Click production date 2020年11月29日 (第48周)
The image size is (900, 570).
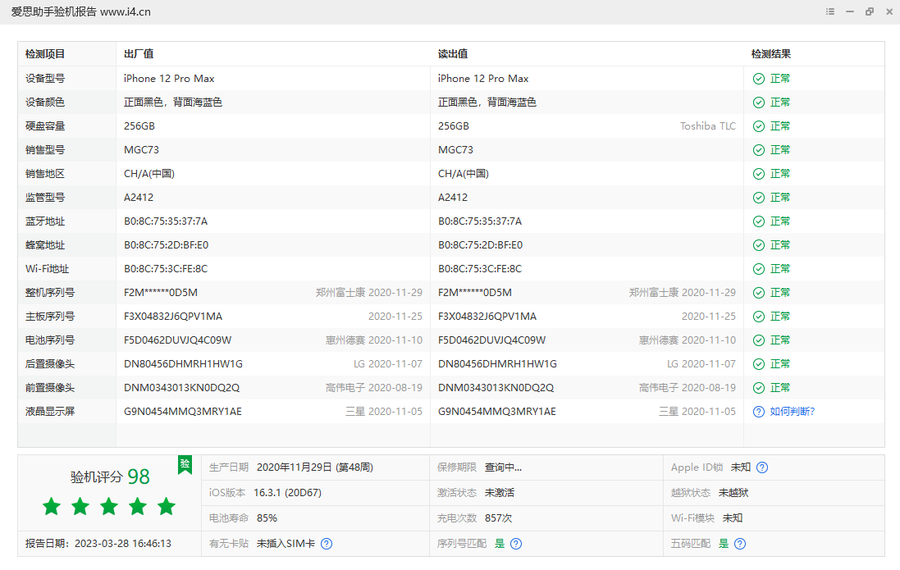tap(315, 468)
